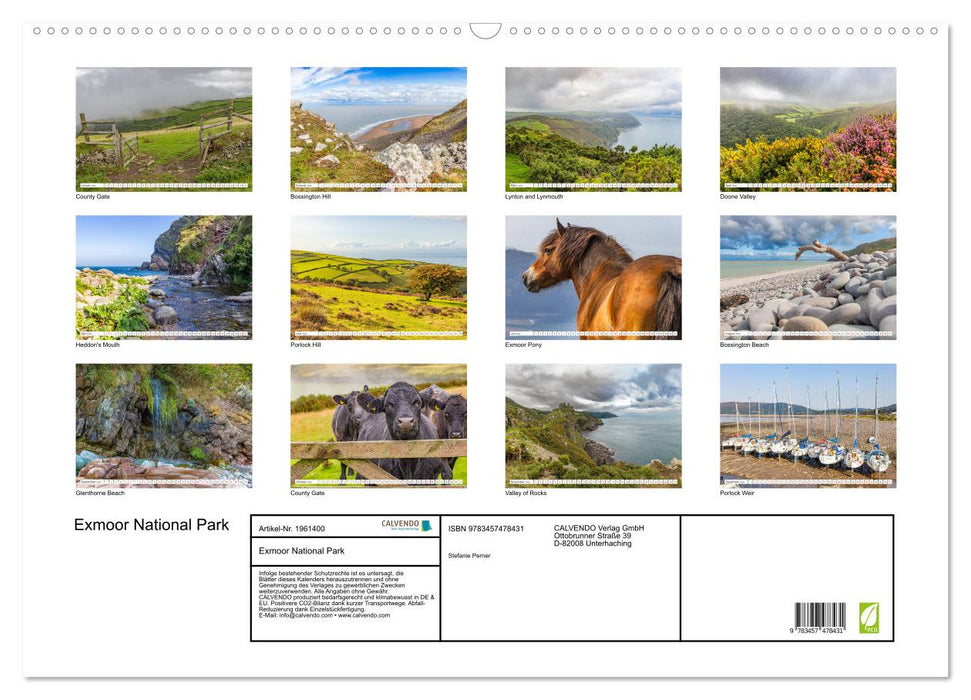This screenshot has height=700, width=971.
Task: Select the Heddon's Mouth cove photo
Action: tap(163, 276)
